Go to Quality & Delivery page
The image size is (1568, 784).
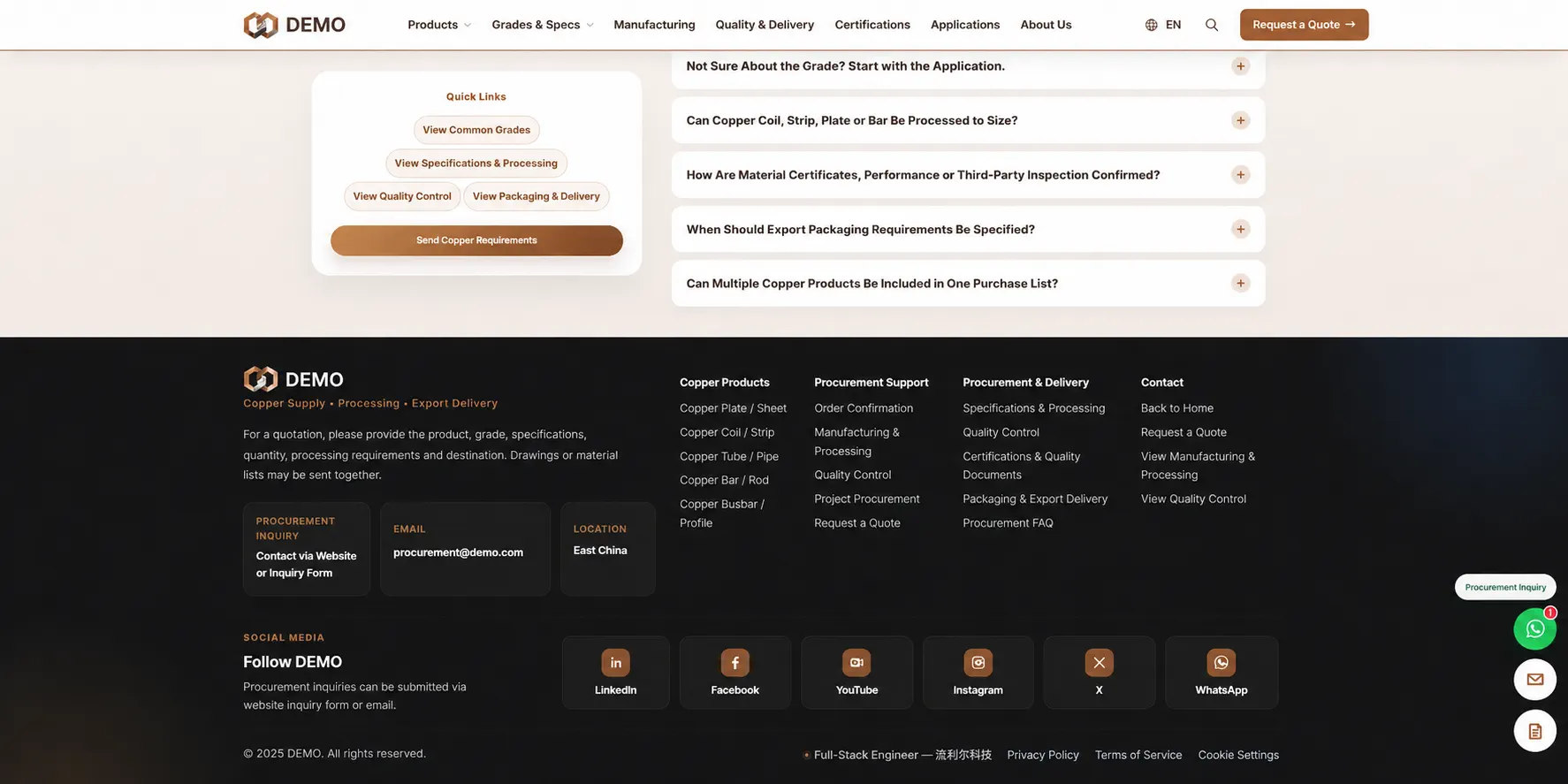(765, 25)
